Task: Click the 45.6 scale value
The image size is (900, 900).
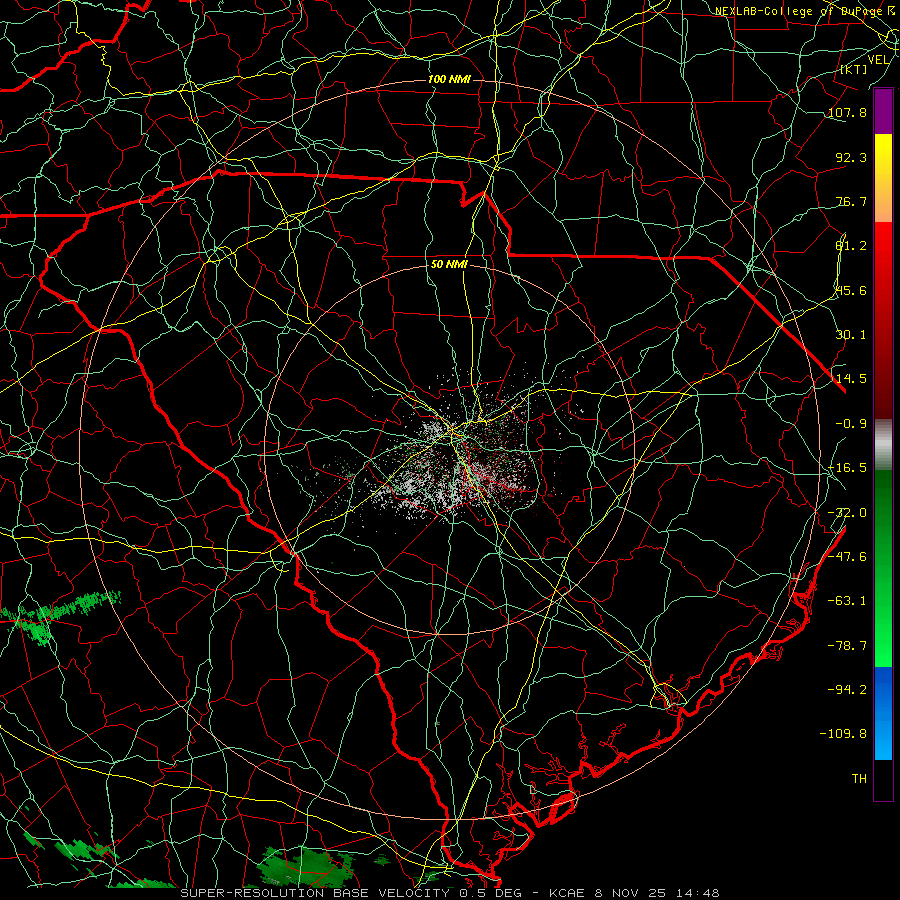Action: coord(851,290)
